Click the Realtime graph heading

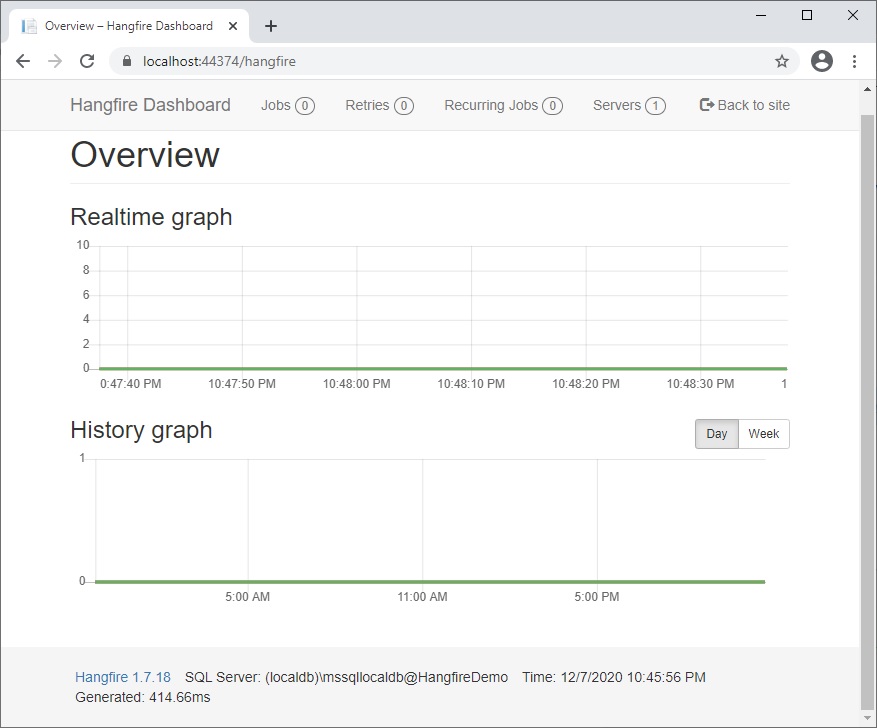point(151,217)
